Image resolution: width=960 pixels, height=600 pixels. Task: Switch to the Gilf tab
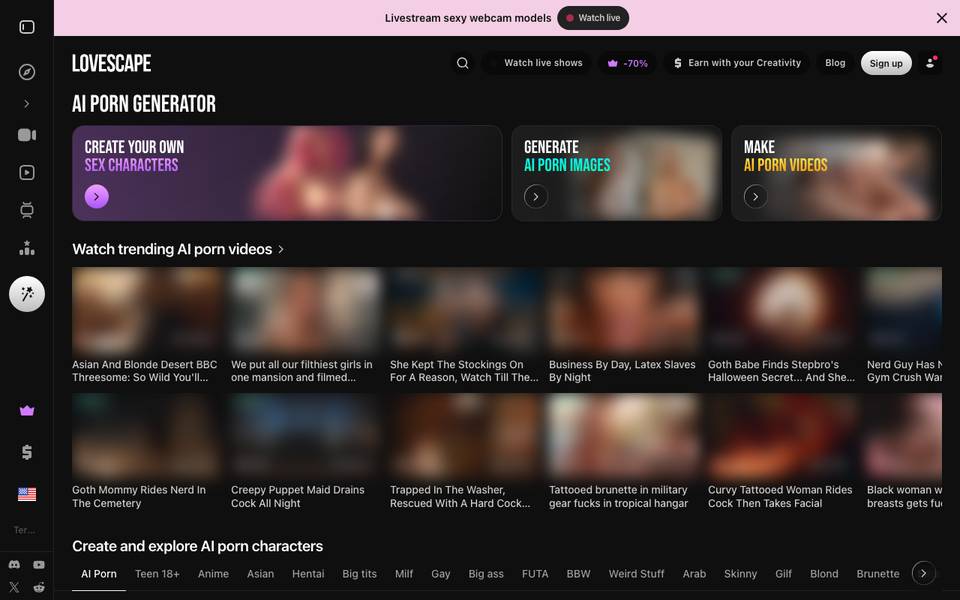click(783, 574)
